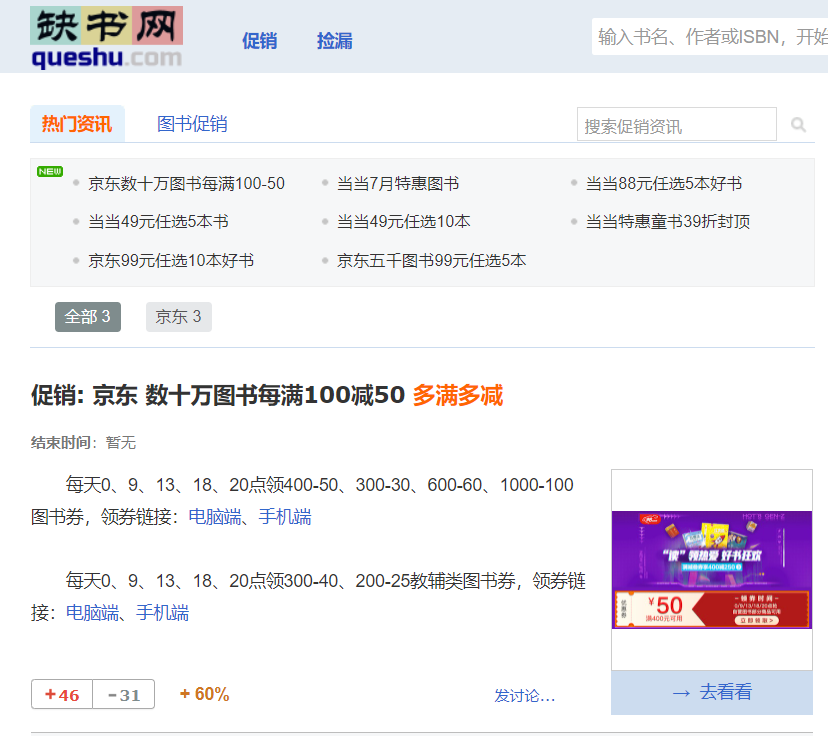Open the purple promotion banner thumbnail

tap(712, 570)
